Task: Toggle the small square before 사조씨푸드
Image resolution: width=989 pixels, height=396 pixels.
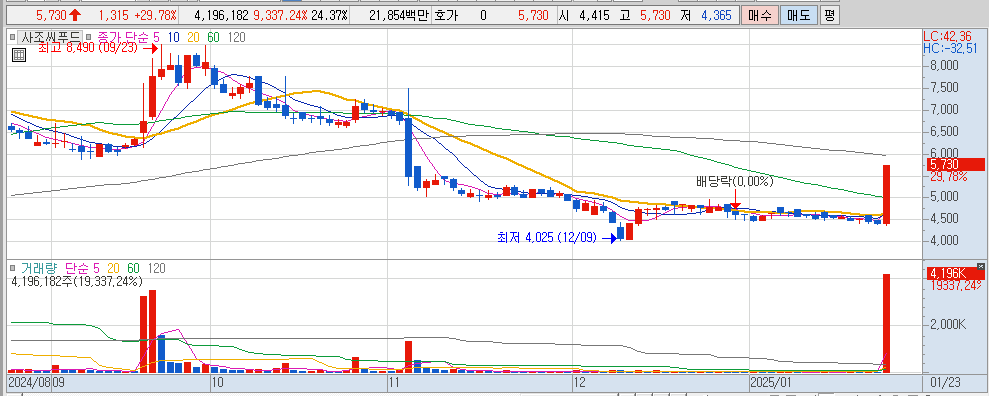Action: point(13,37)
